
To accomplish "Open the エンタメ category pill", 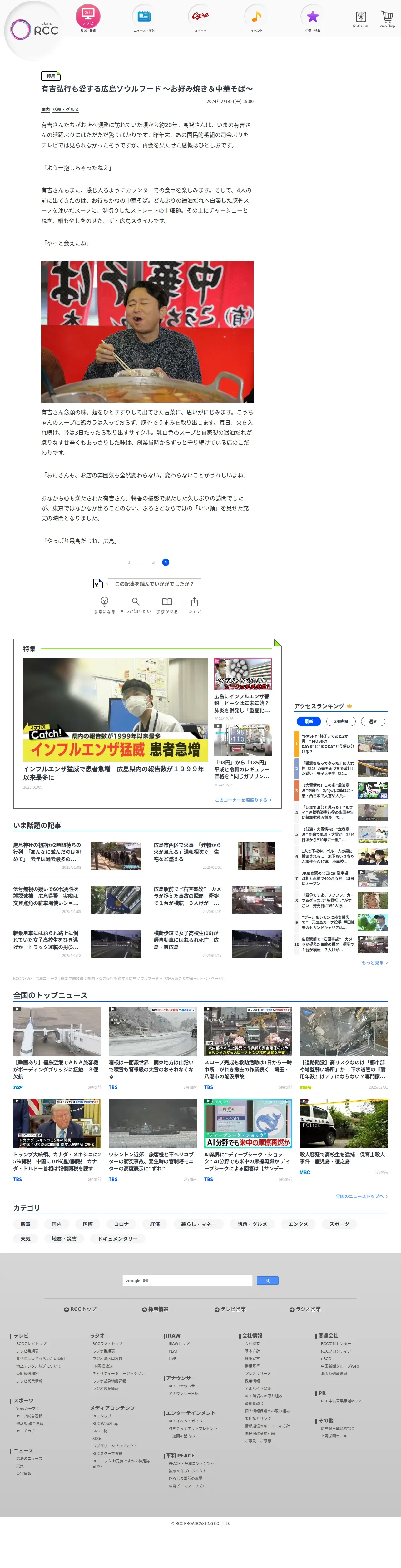I will tap(298, 1224).
